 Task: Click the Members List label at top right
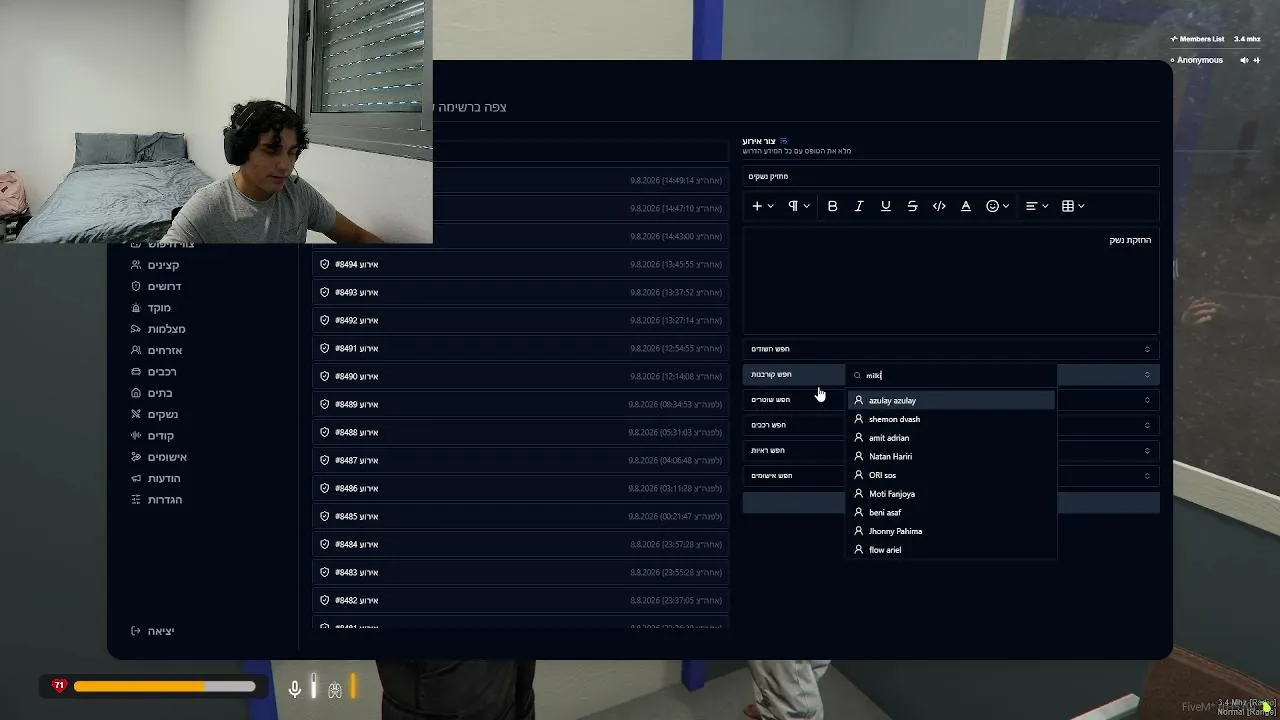(x=1201, y=39)
